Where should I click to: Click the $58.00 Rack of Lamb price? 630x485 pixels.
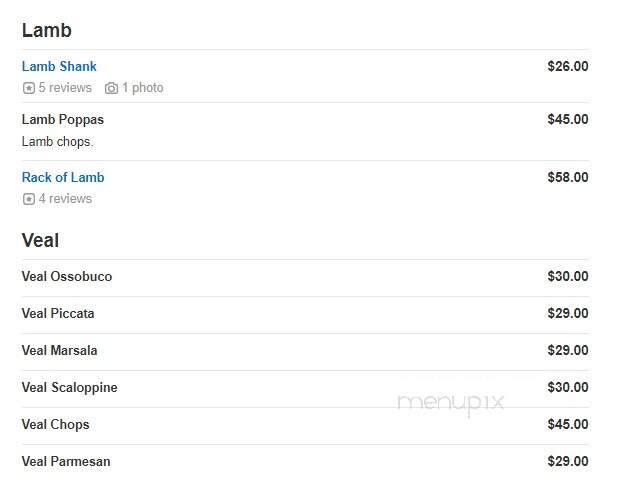568,177
